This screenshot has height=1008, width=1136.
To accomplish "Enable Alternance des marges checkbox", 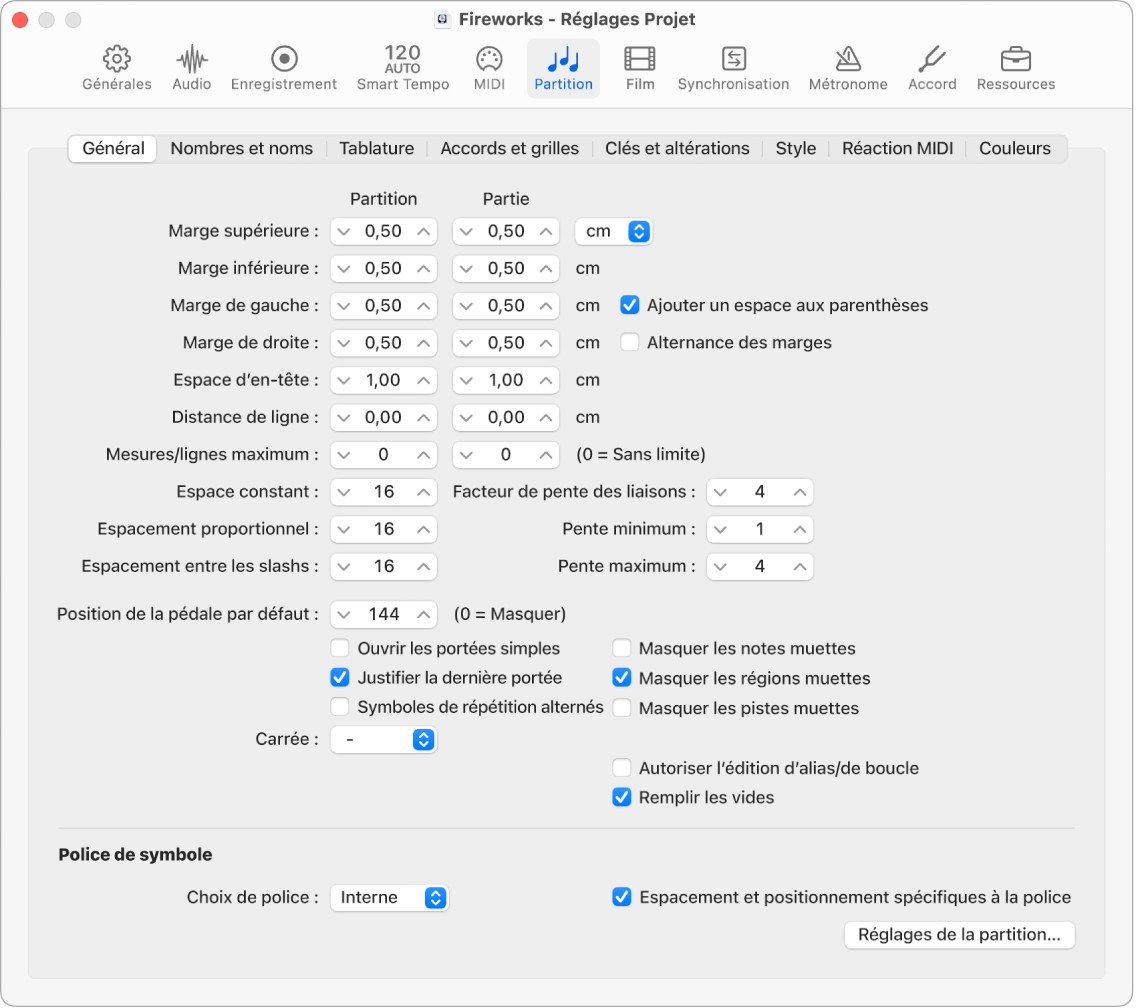I will [630, 342].
